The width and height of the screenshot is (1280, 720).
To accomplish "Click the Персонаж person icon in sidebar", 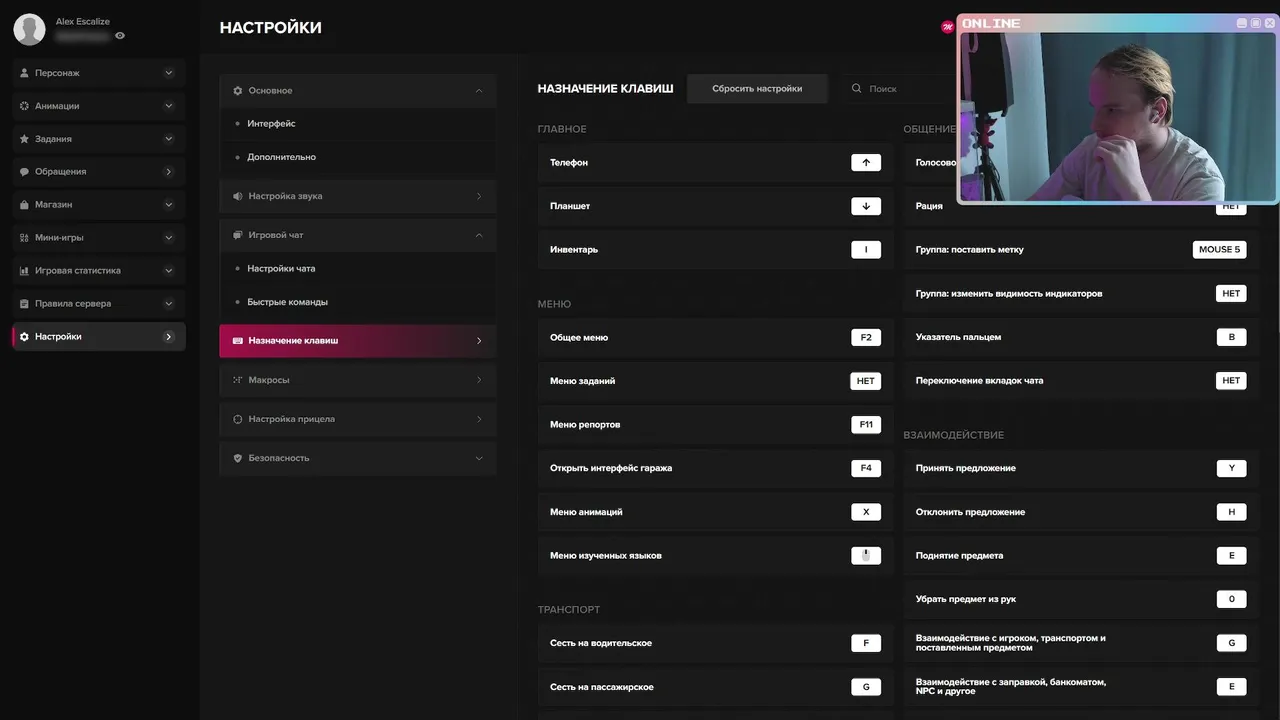I will (25, 73).
